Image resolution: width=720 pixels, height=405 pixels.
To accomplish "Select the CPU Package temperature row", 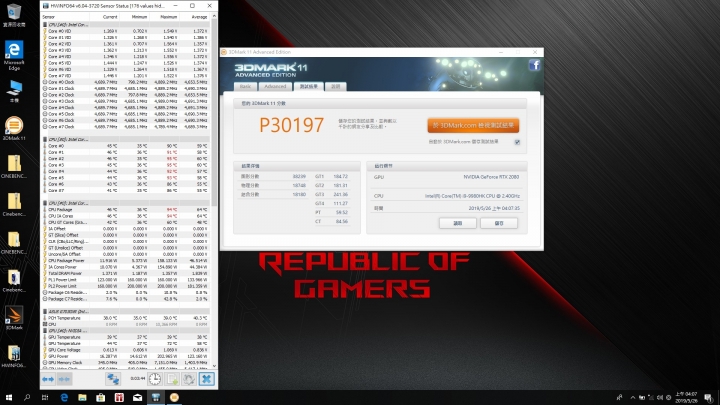I will pos(125,209).
